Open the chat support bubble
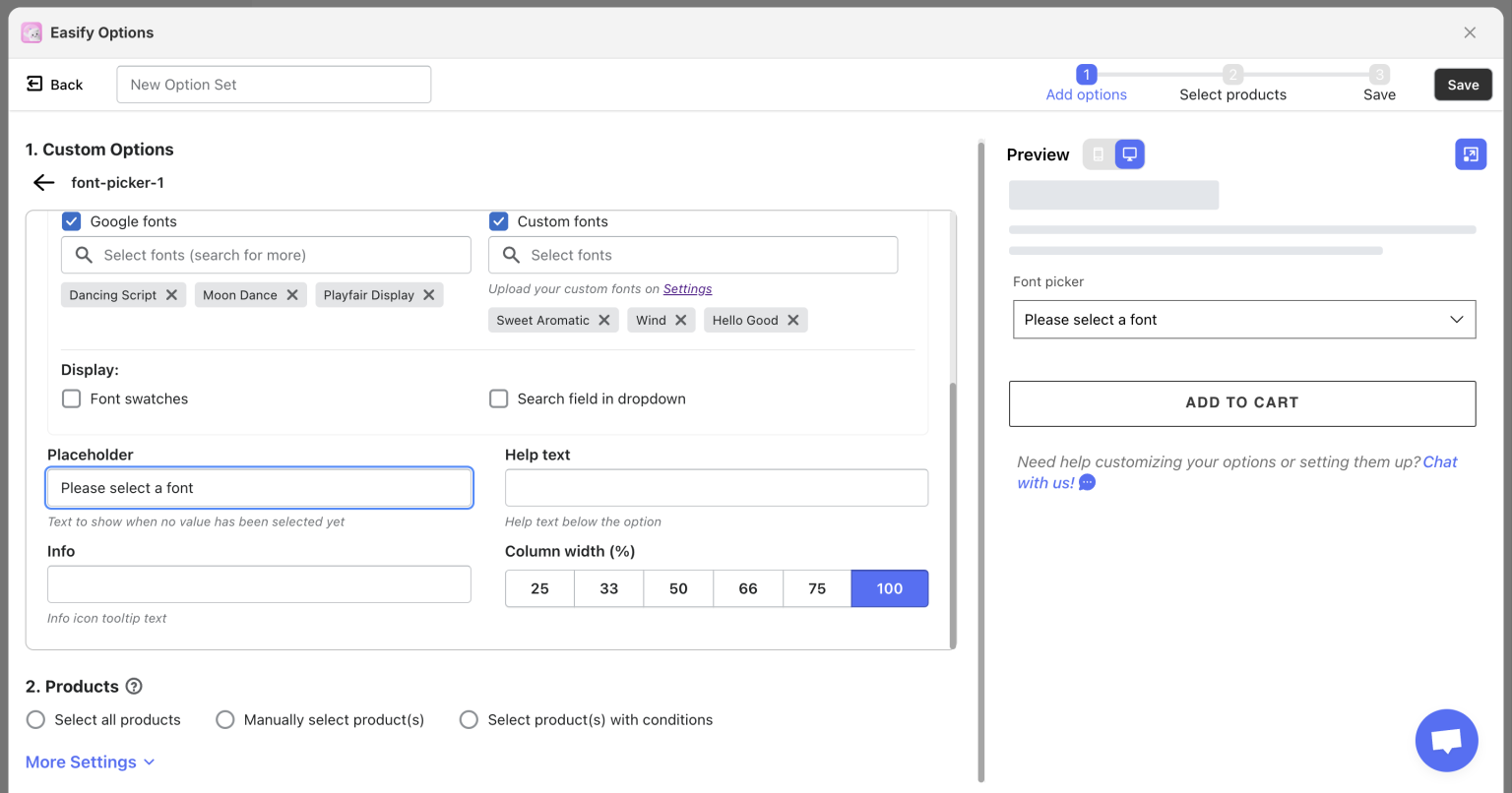 pos(1446,741)
